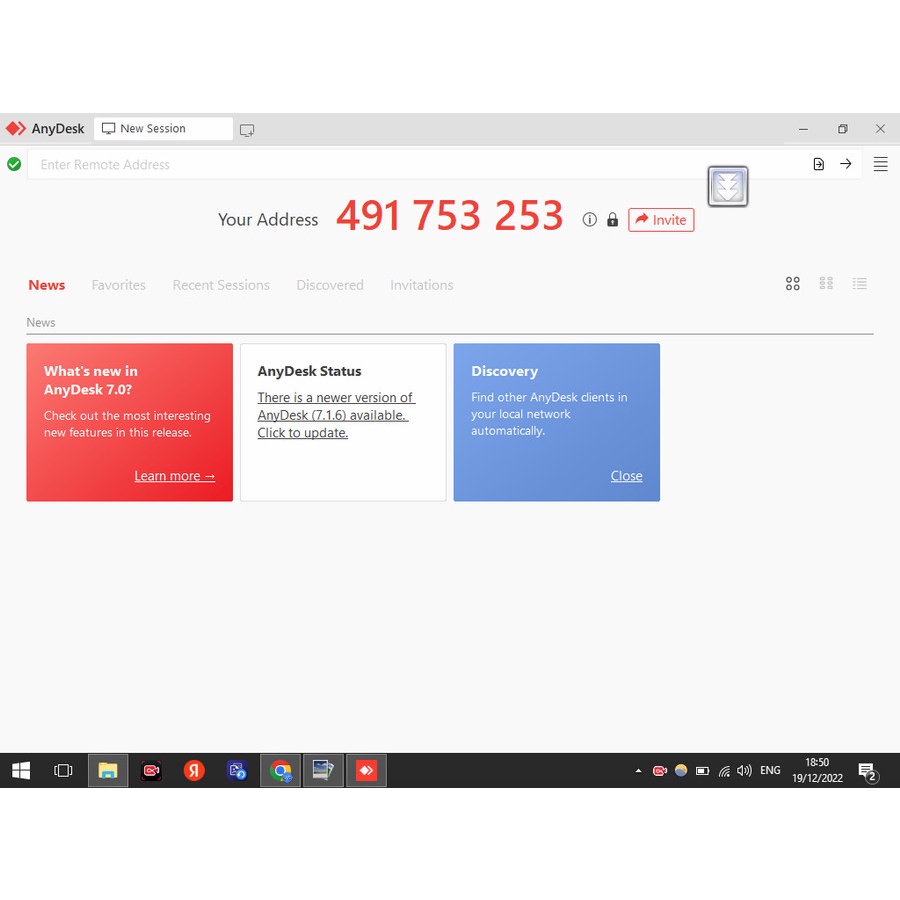
Task: Open the Recent Sessions tab
Action: (x=221, y=285)
